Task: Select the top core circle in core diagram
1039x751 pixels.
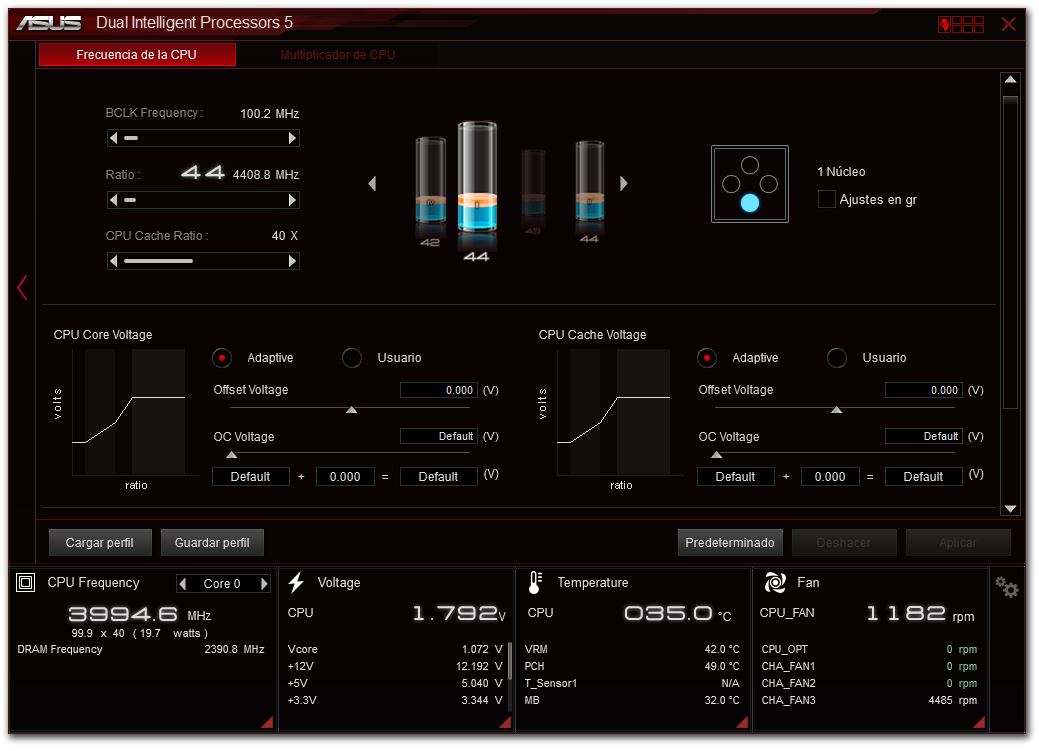Action: click(749, 165)
